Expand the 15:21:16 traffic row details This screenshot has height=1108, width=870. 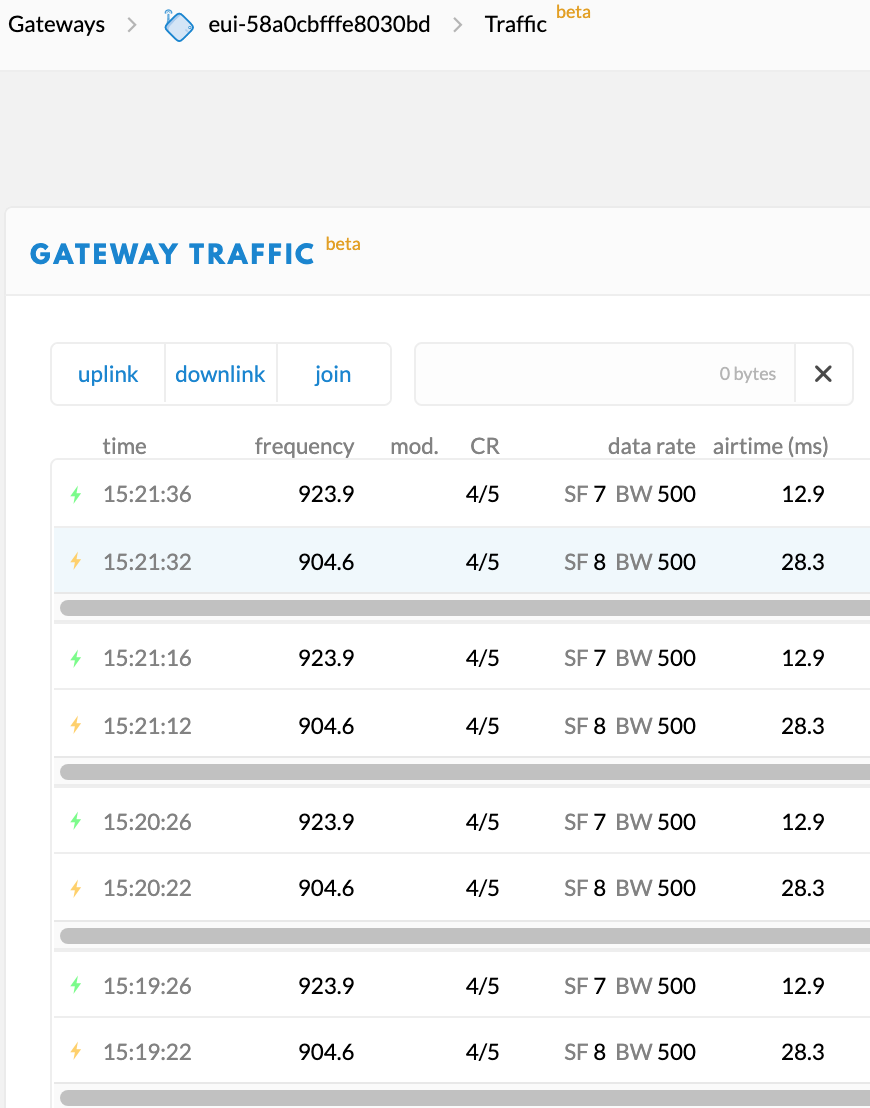pos(462,657)
